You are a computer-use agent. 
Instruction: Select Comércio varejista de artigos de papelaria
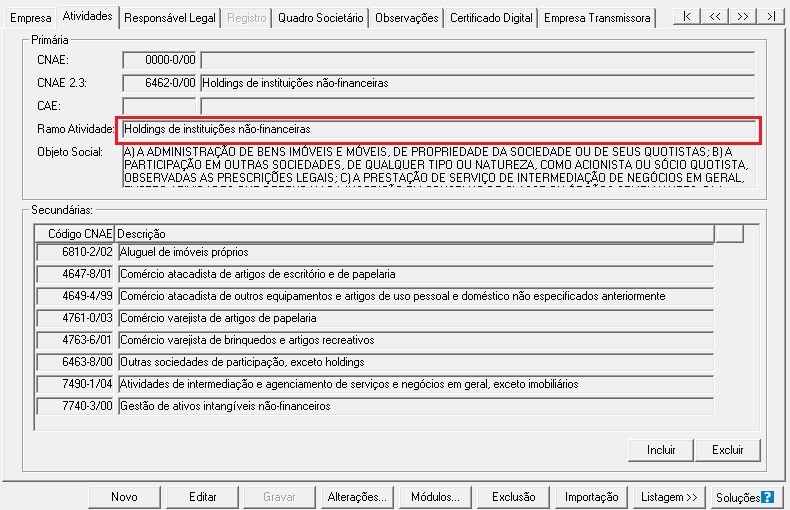[x=416, y=318]
